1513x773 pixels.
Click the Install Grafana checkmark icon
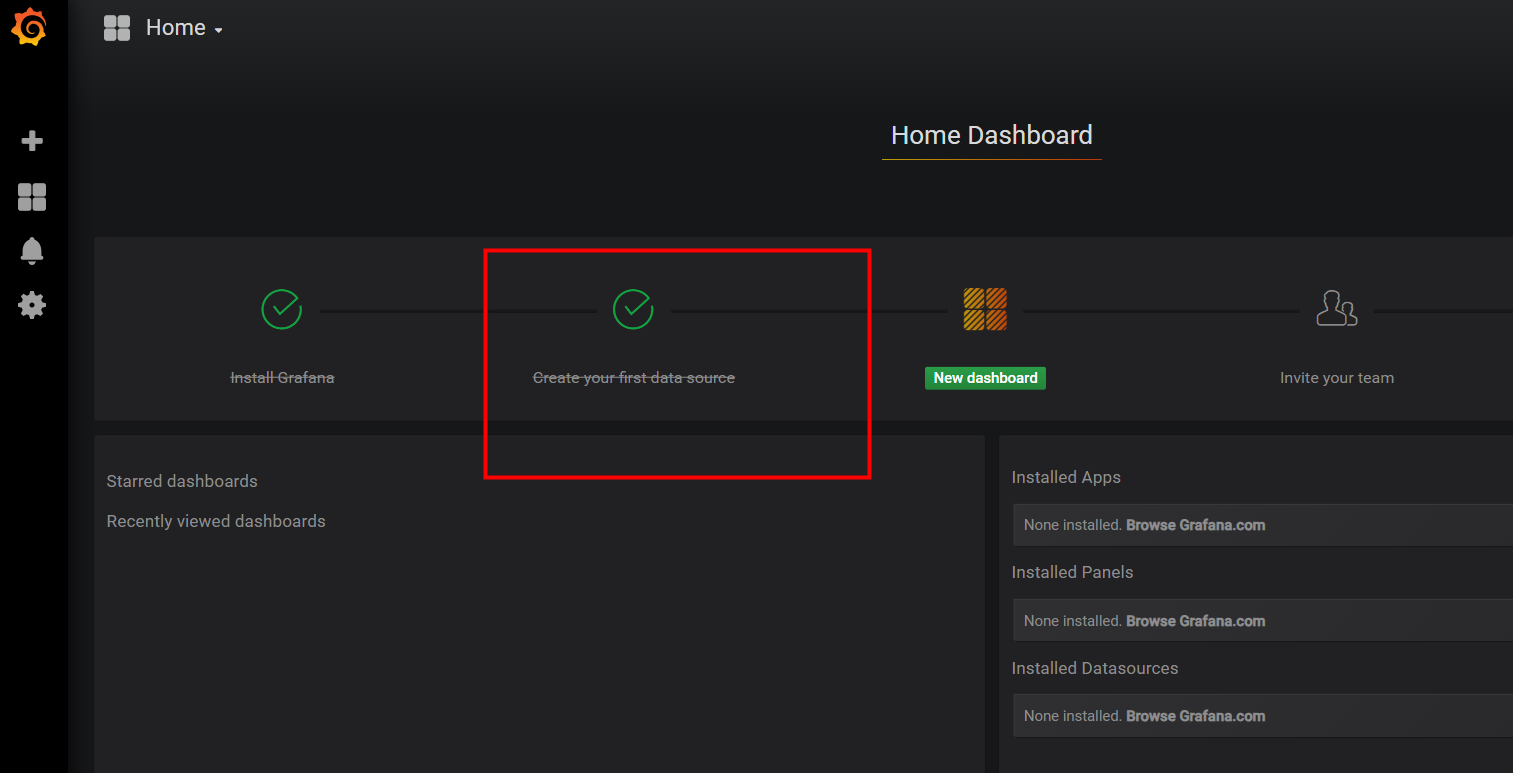point(282,309)
